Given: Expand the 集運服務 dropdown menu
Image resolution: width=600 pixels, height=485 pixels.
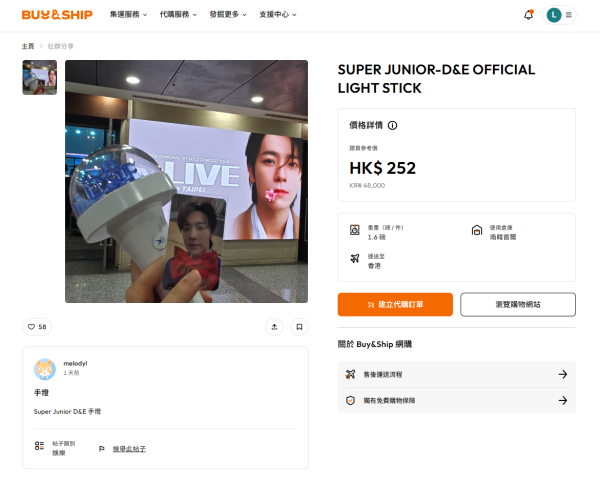Looking at the screenshot, I should tap(128, 15).
